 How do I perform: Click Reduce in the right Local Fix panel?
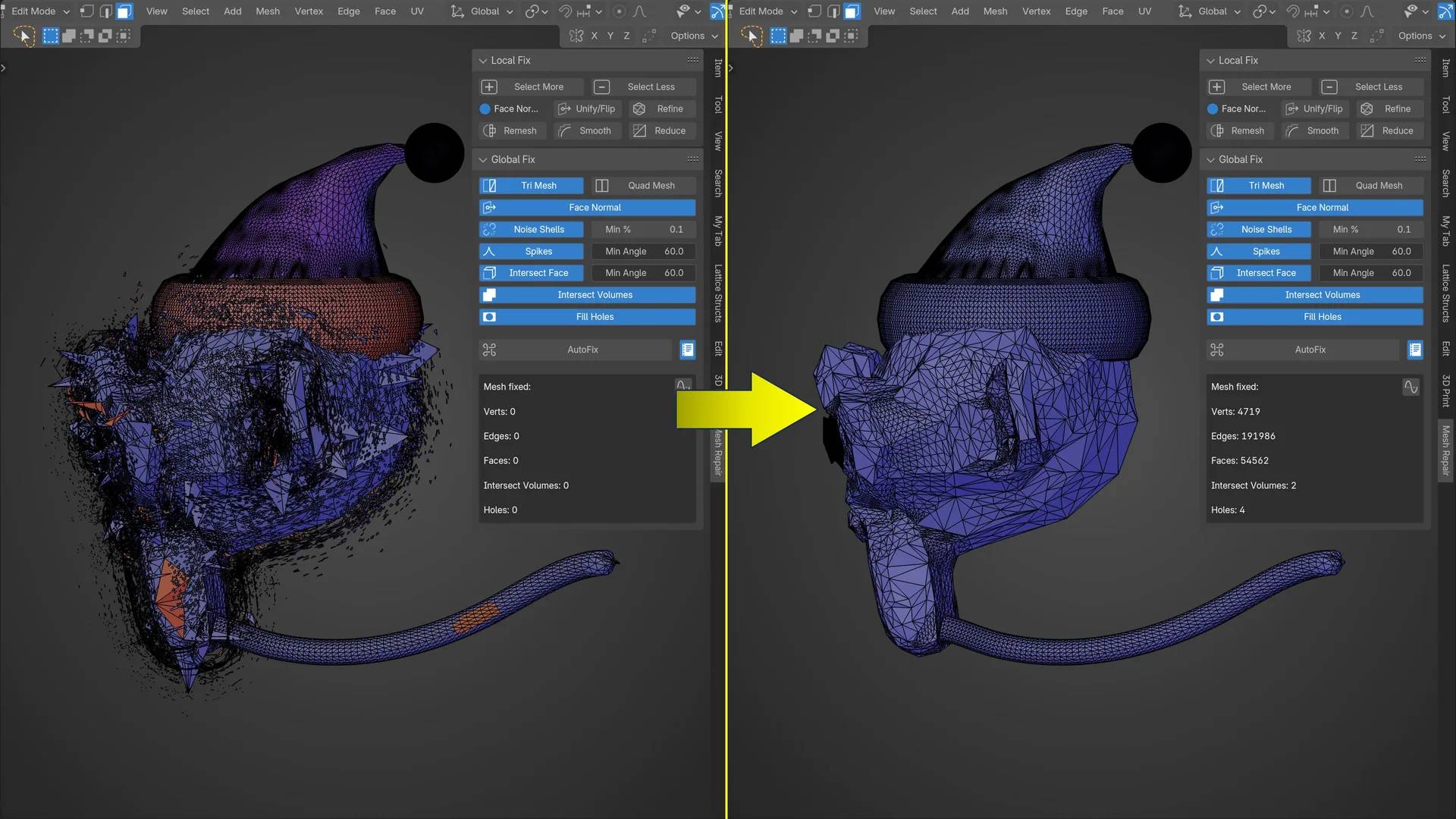click(1389, 130)
